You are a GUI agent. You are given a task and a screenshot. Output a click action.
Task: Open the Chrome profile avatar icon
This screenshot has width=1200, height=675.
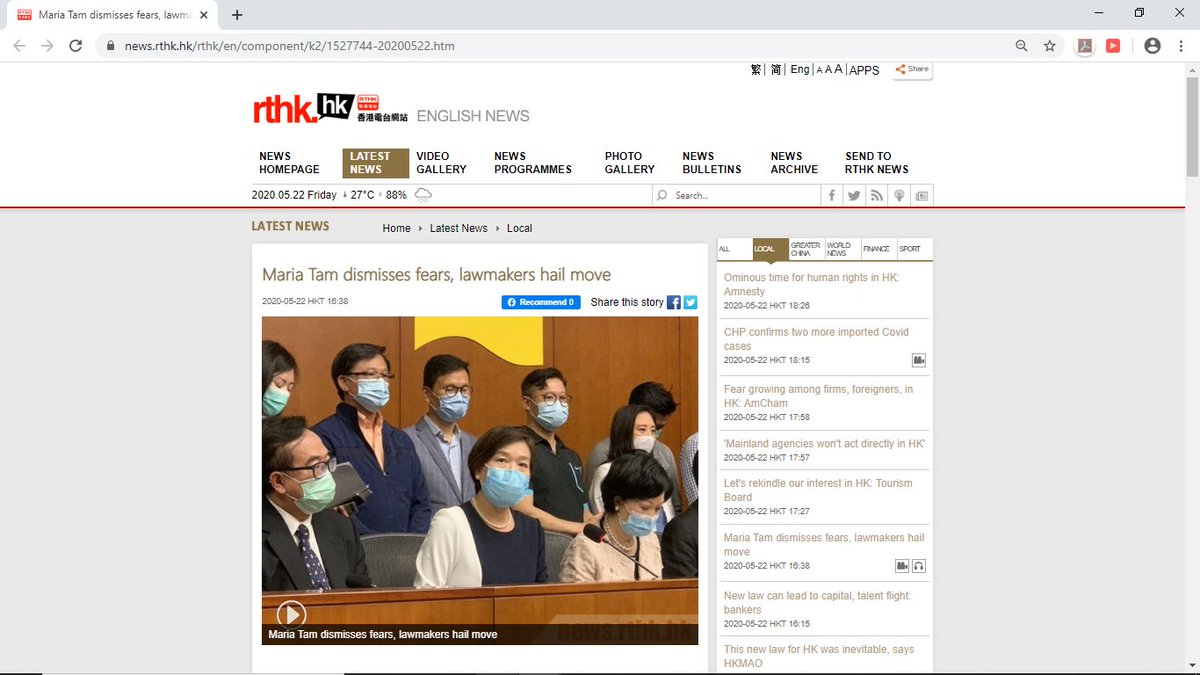[x=1152, y=46]
